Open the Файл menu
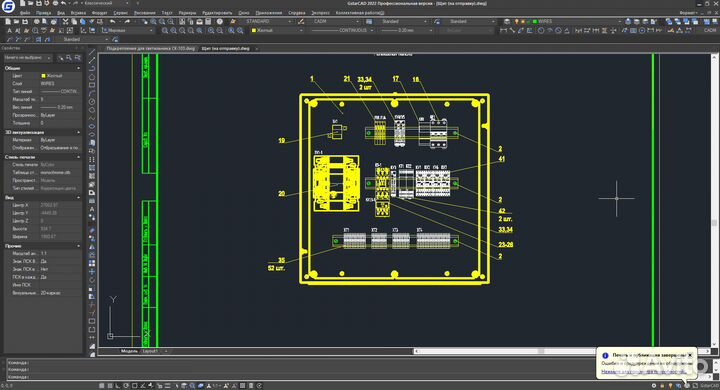 coord(25,13)
